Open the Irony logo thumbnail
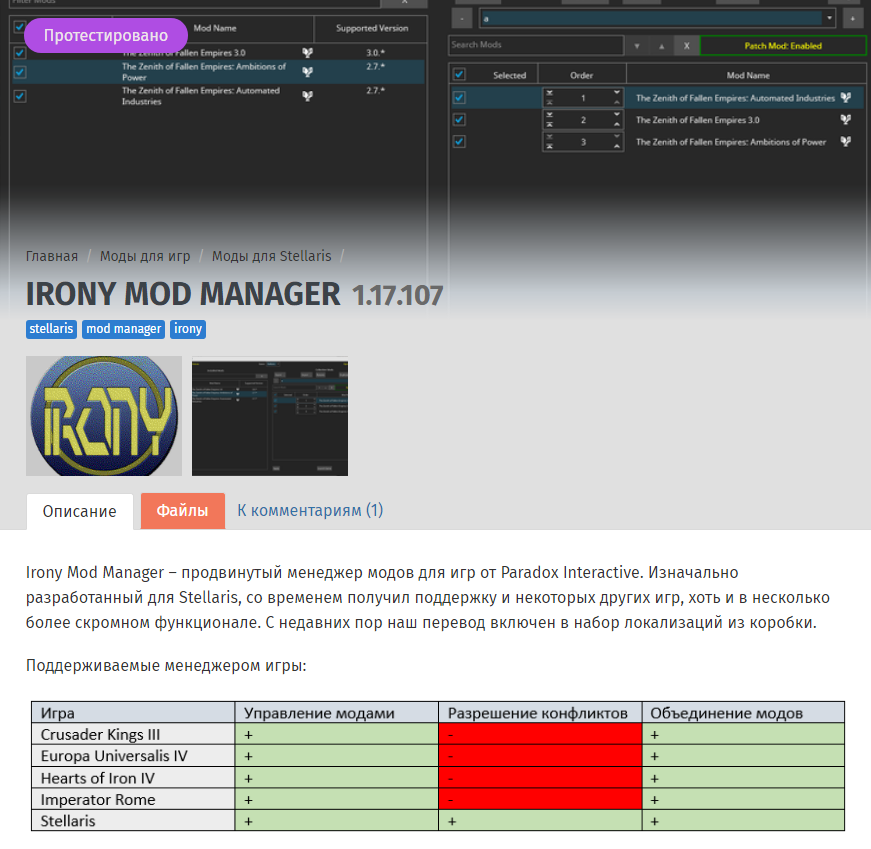871x849 pixels. (104, 416)
